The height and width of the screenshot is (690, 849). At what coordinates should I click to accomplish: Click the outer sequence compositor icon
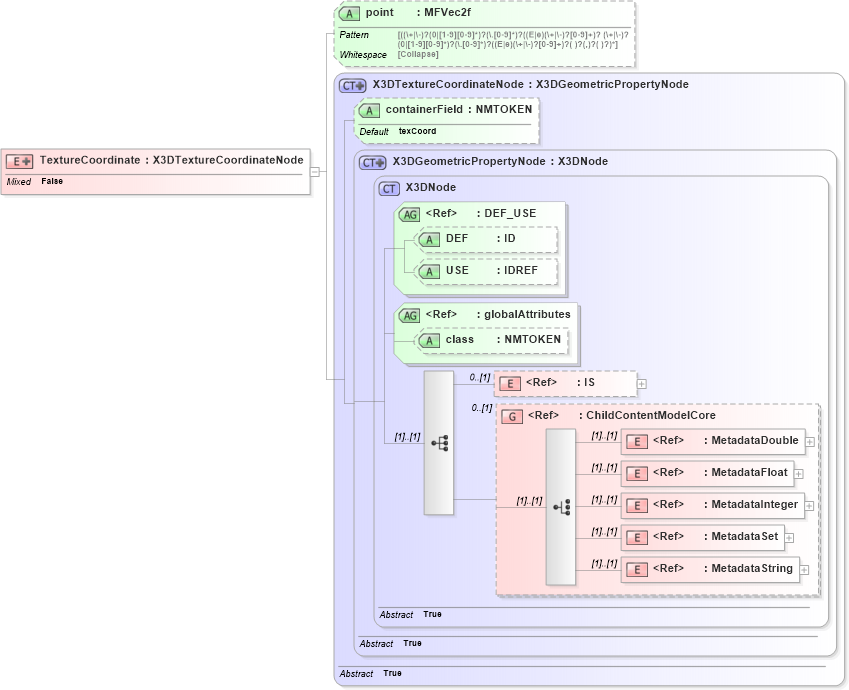pos(439,443)
